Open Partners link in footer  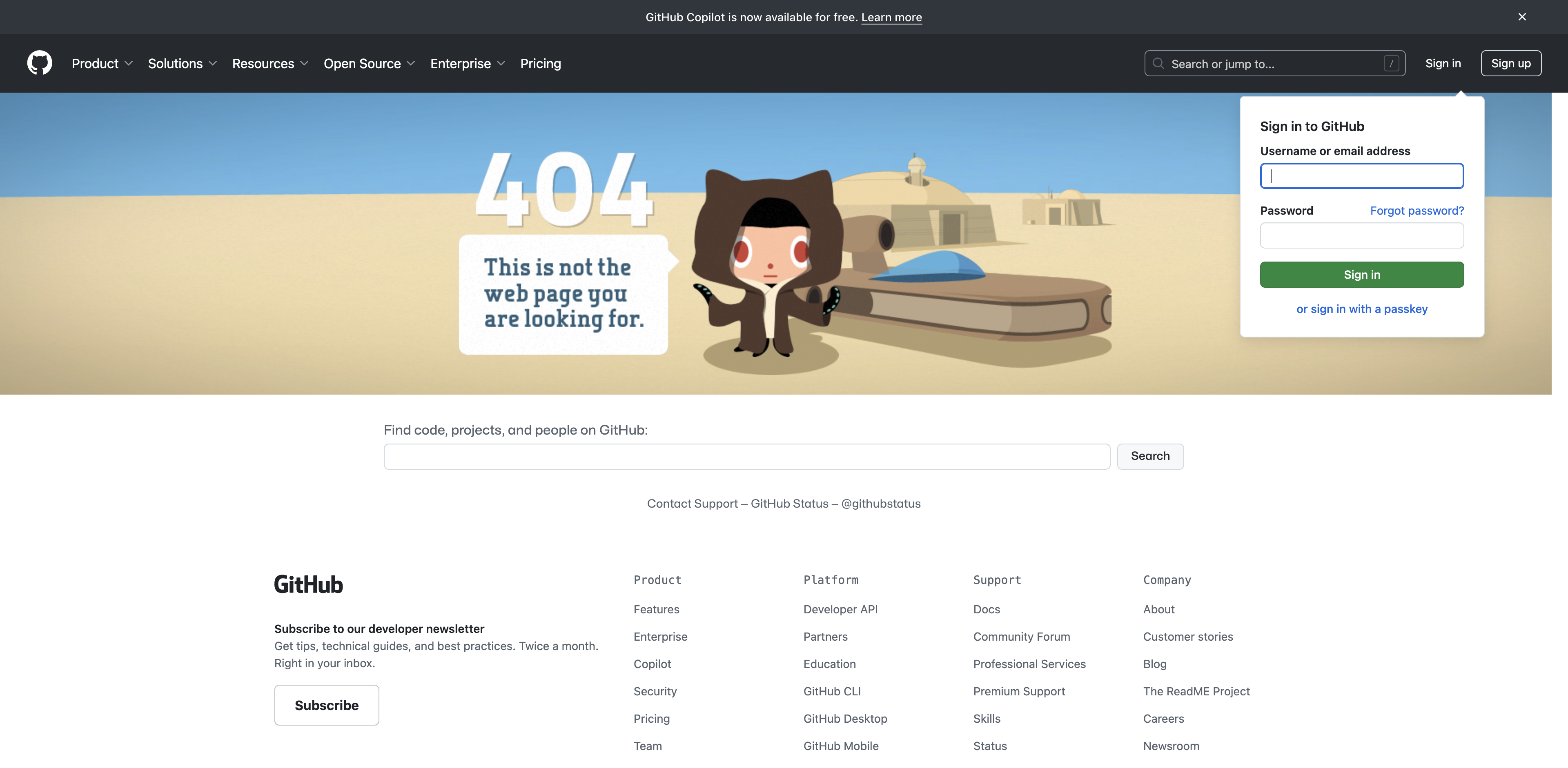coord(825,637)
